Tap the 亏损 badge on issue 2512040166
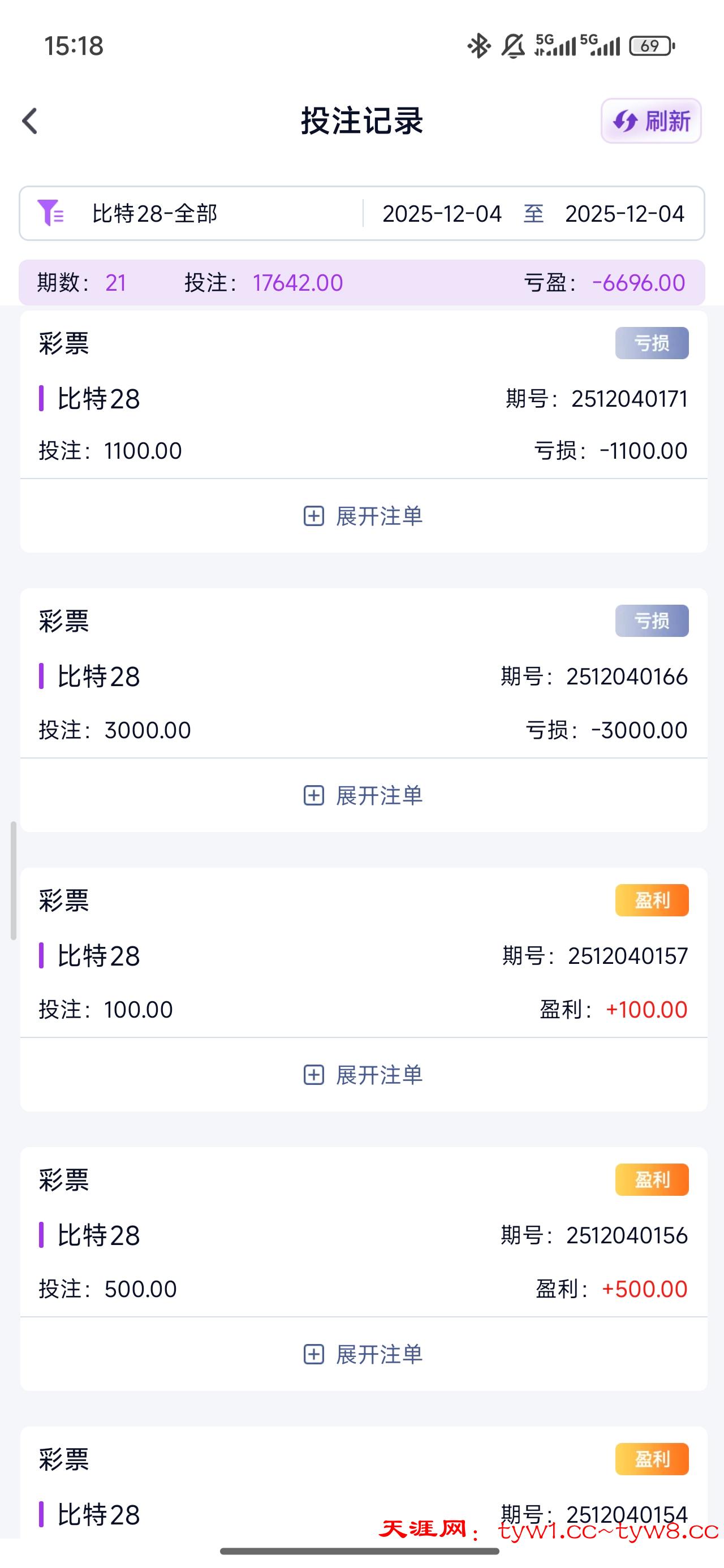 (652, 621)
